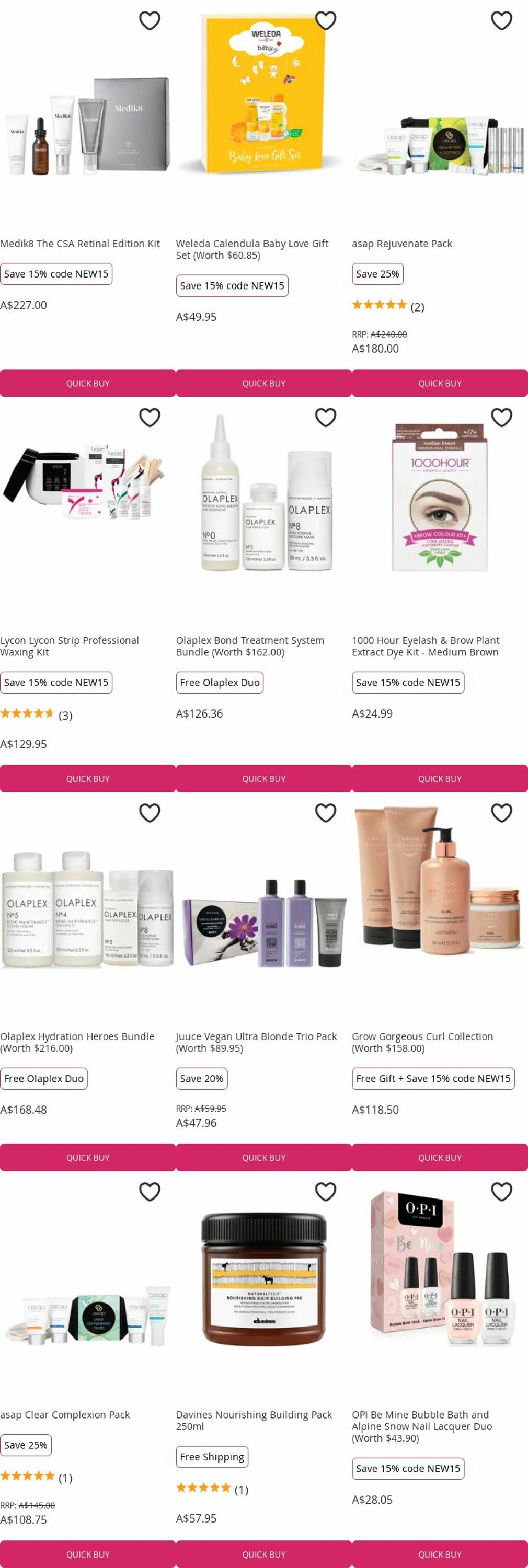Open Davines Nourishing Building Pack 250ml link
The image size is (528, 1568).
tap(254, 1420)
